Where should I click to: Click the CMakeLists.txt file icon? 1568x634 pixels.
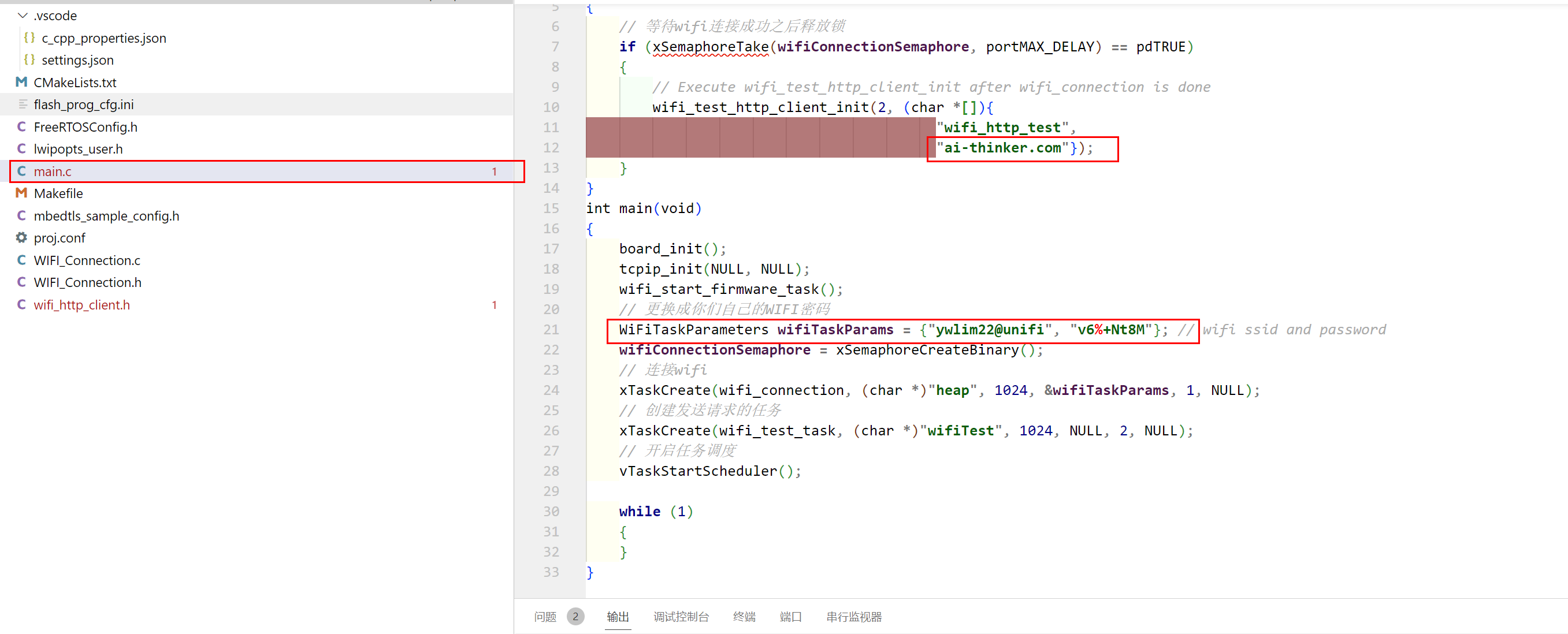[x=21, y=82]
